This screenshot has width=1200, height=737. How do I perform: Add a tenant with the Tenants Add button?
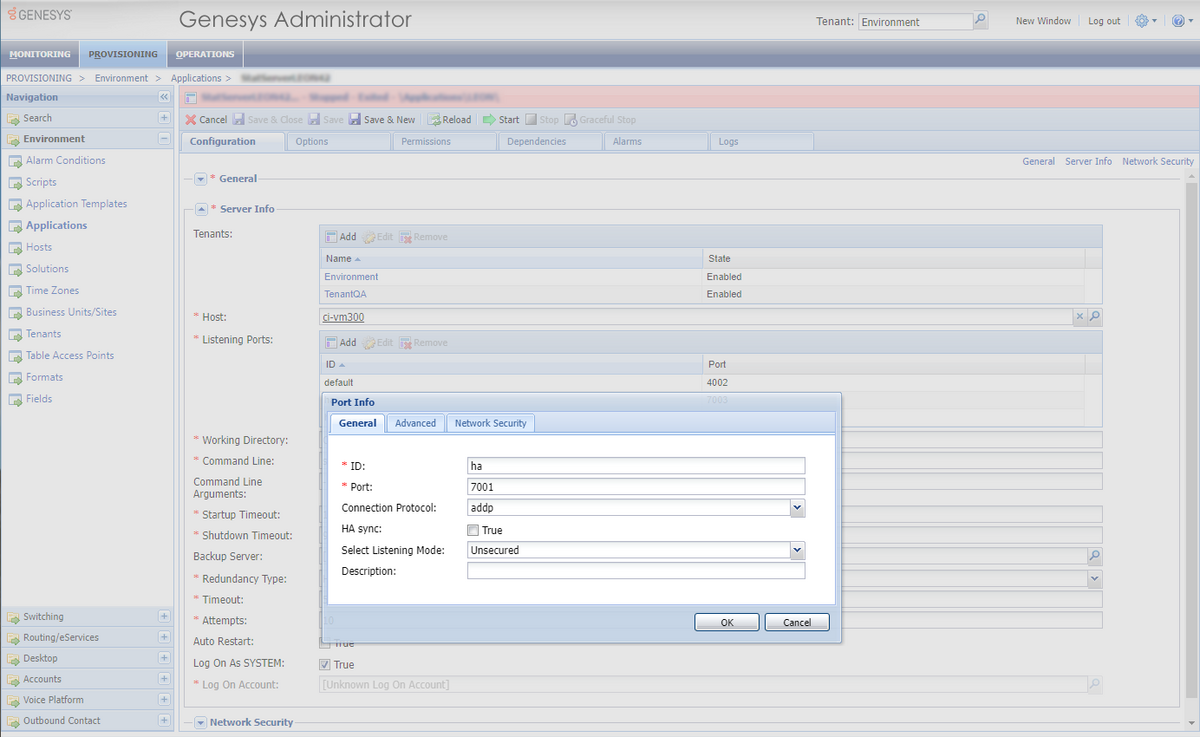(x=340, y=237)
